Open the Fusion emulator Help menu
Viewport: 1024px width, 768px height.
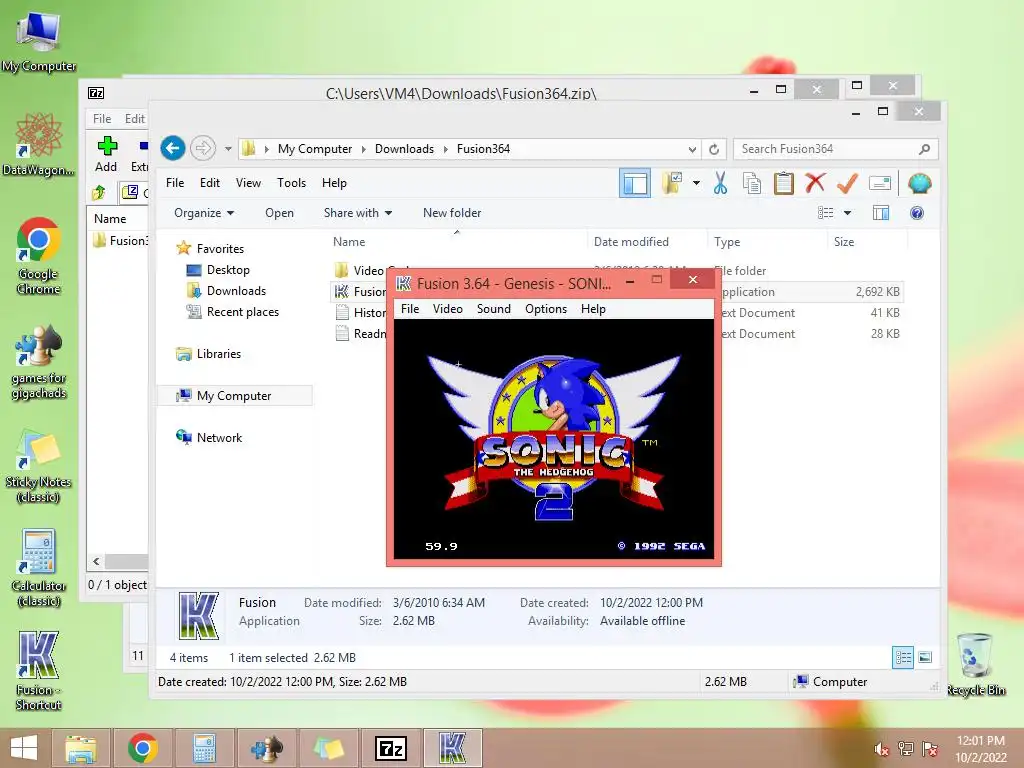pos(593,309)
